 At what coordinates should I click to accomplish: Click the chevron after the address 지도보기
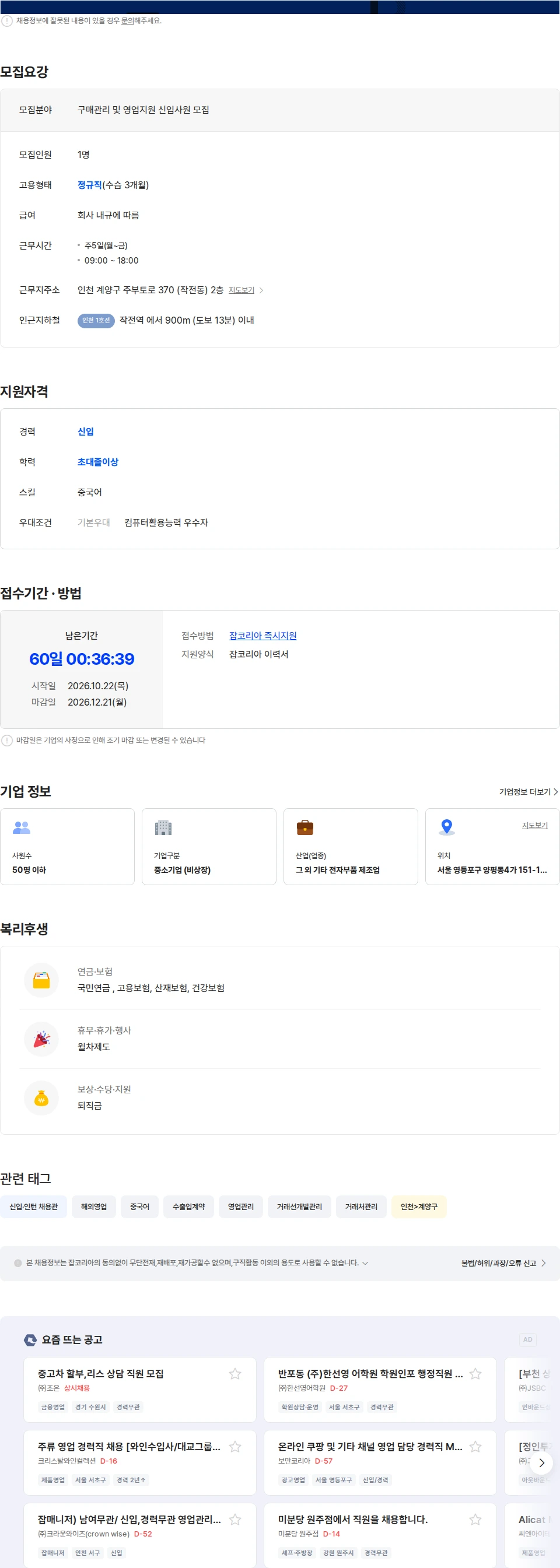tap(261, 290)
